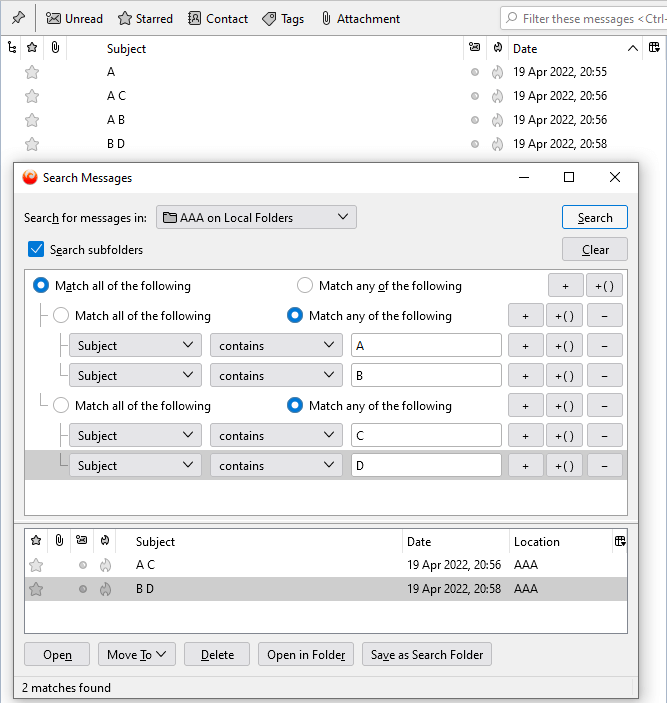
Task: Select top-level Match any of the following
Action: (x=305, y=286)
